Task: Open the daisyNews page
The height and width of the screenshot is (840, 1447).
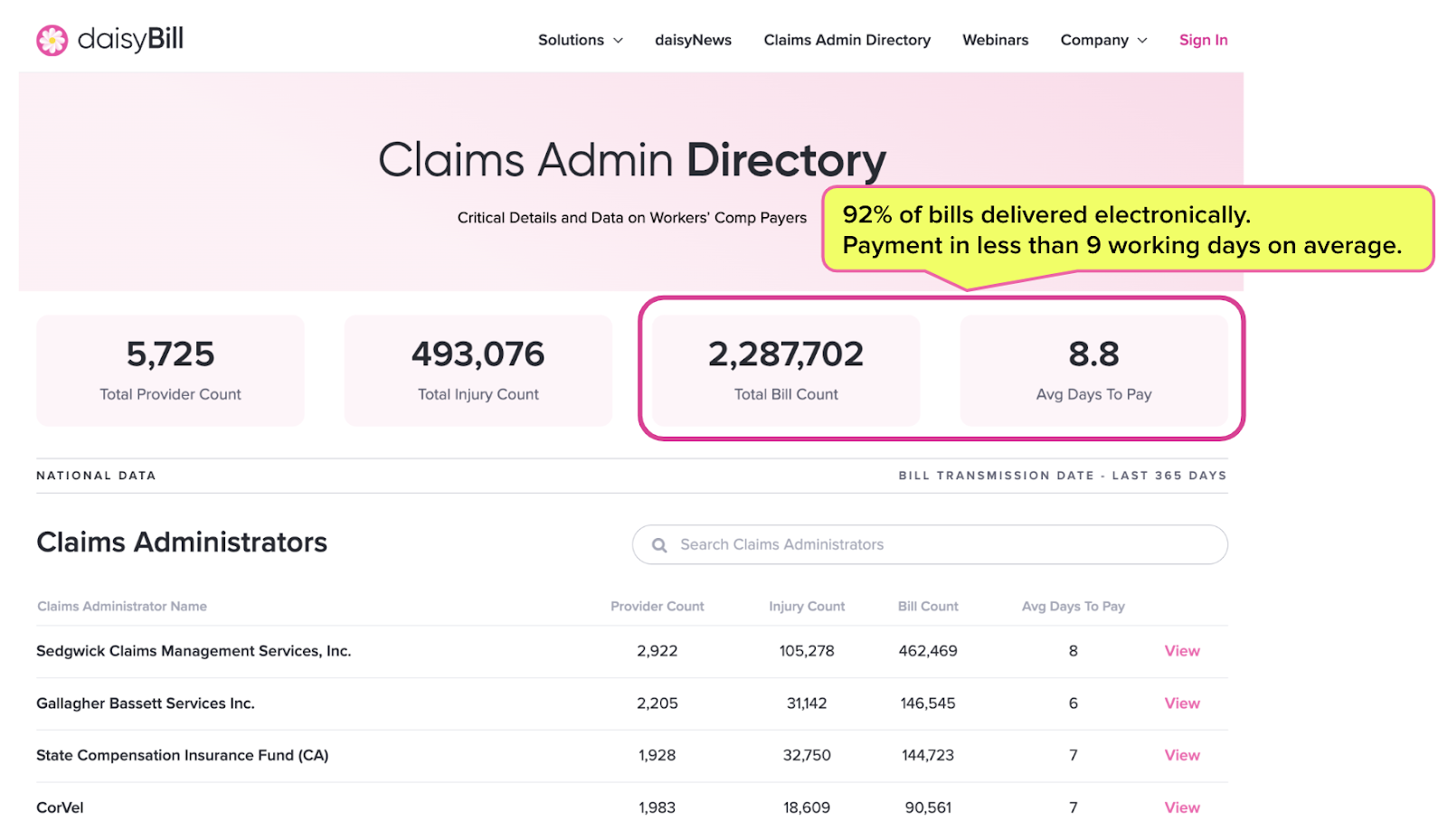Action: [x=693, y=40]
